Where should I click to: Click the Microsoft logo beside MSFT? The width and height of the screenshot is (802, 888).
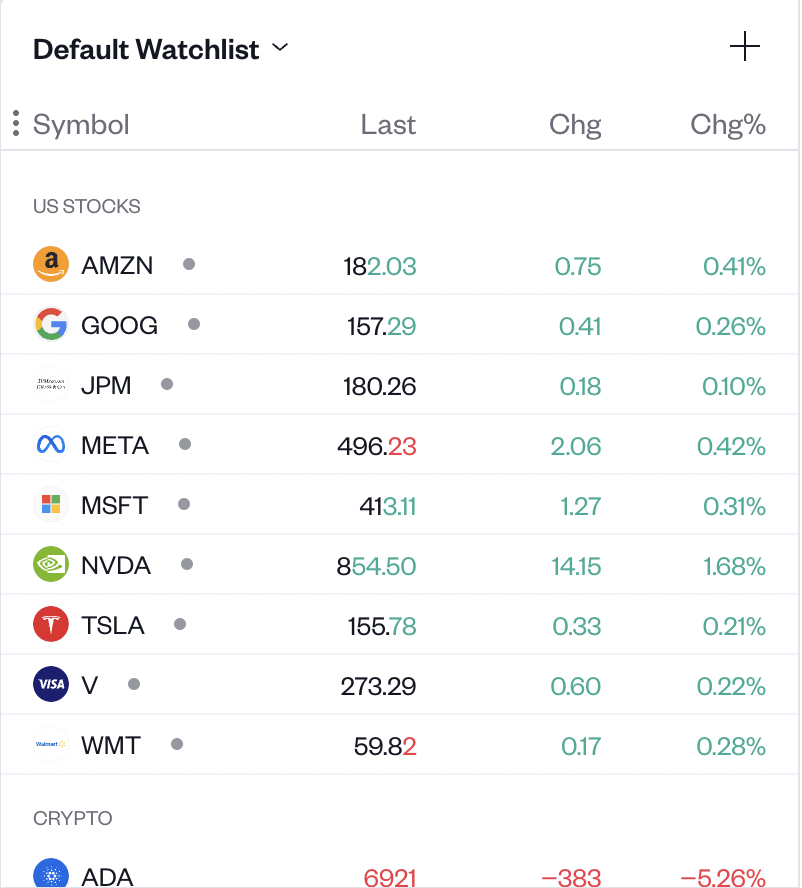coord(51,504)
